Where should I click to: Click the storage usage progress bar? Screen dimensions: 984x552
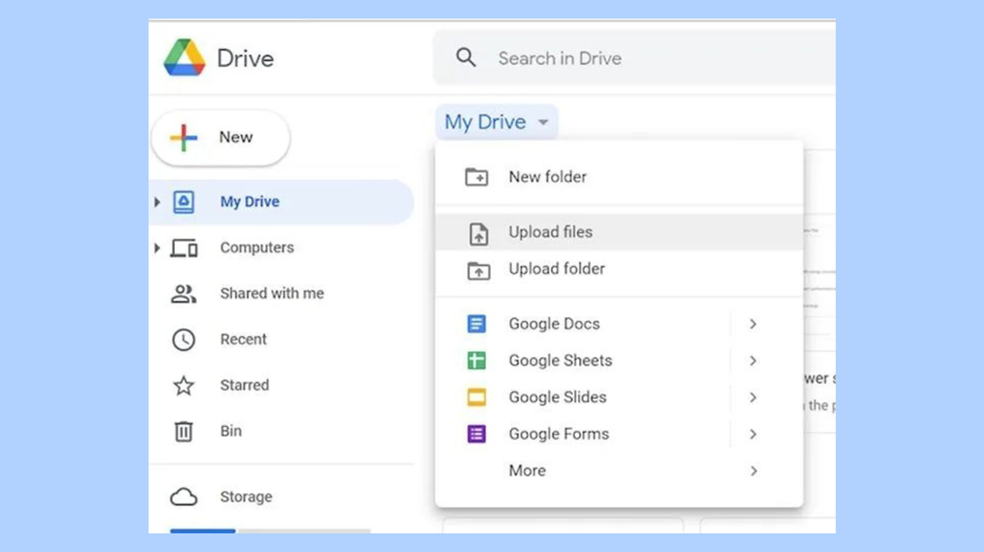coord(270,531)
